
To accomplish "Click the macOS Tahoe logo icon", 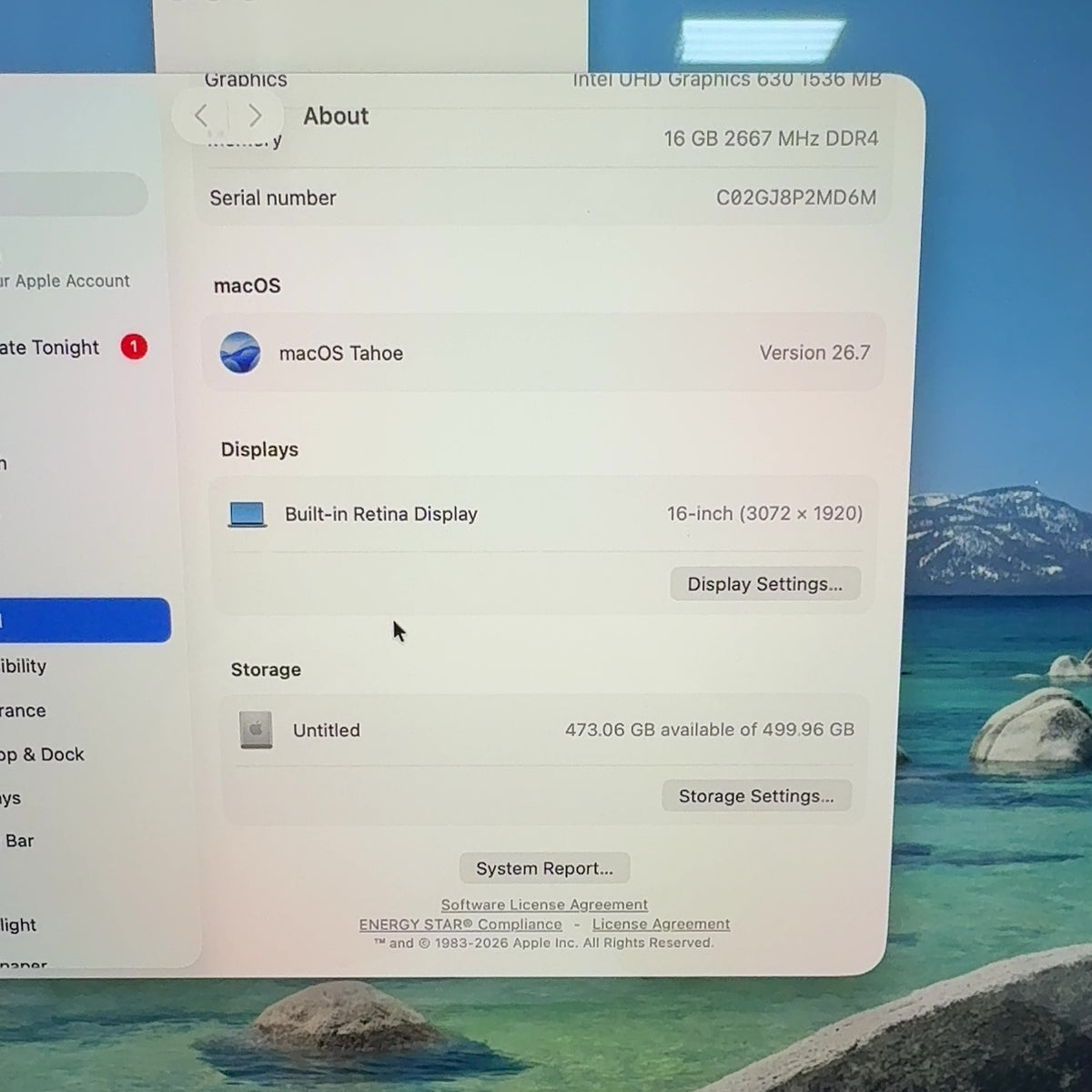I will 240,353.
